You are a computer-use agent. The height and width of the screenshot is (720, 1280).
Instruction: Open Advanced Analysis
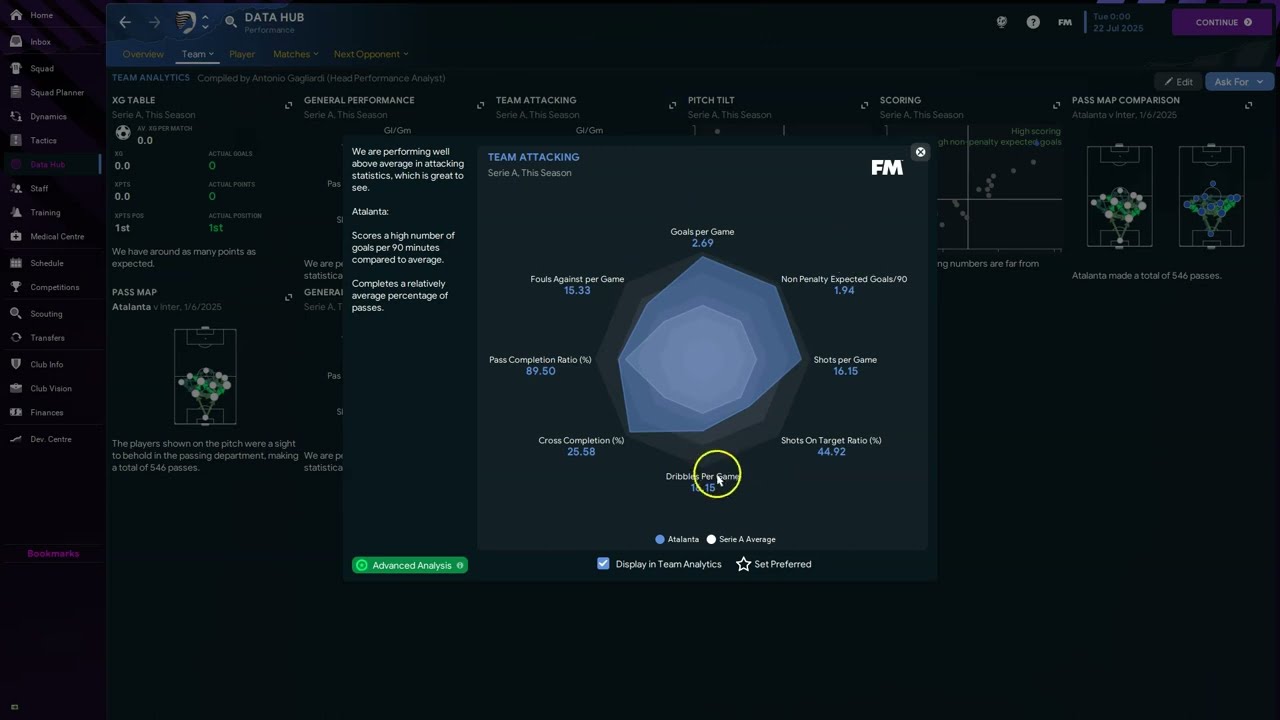click(x=410, y=565)
